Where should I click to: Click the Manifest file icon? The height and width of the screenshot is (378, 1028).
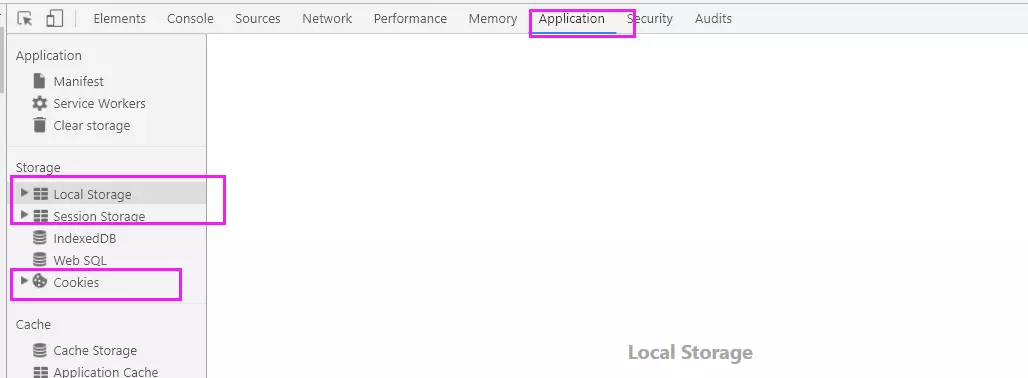point(40,81)
